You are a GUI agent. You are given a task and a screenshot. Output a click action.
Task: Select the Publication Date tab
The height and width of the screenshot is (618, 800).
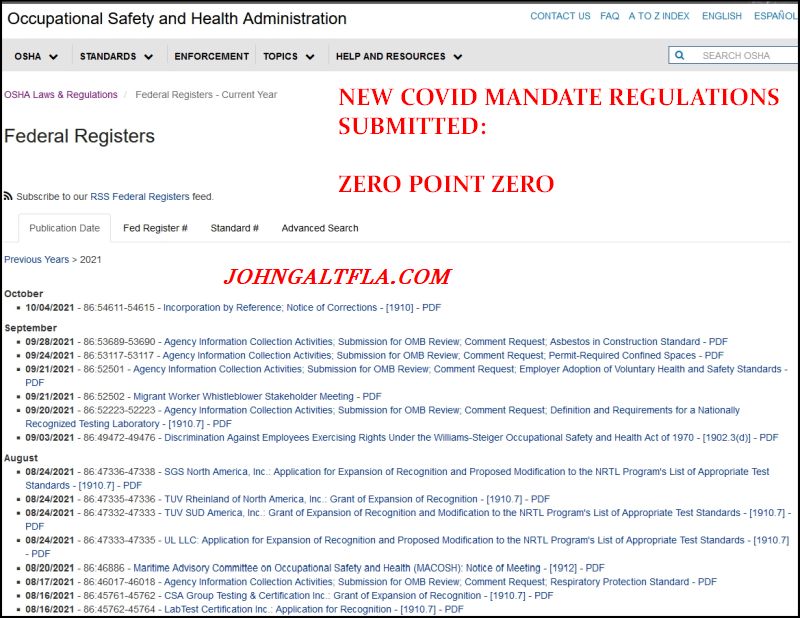pyautogui.click(x=64, y=228)
